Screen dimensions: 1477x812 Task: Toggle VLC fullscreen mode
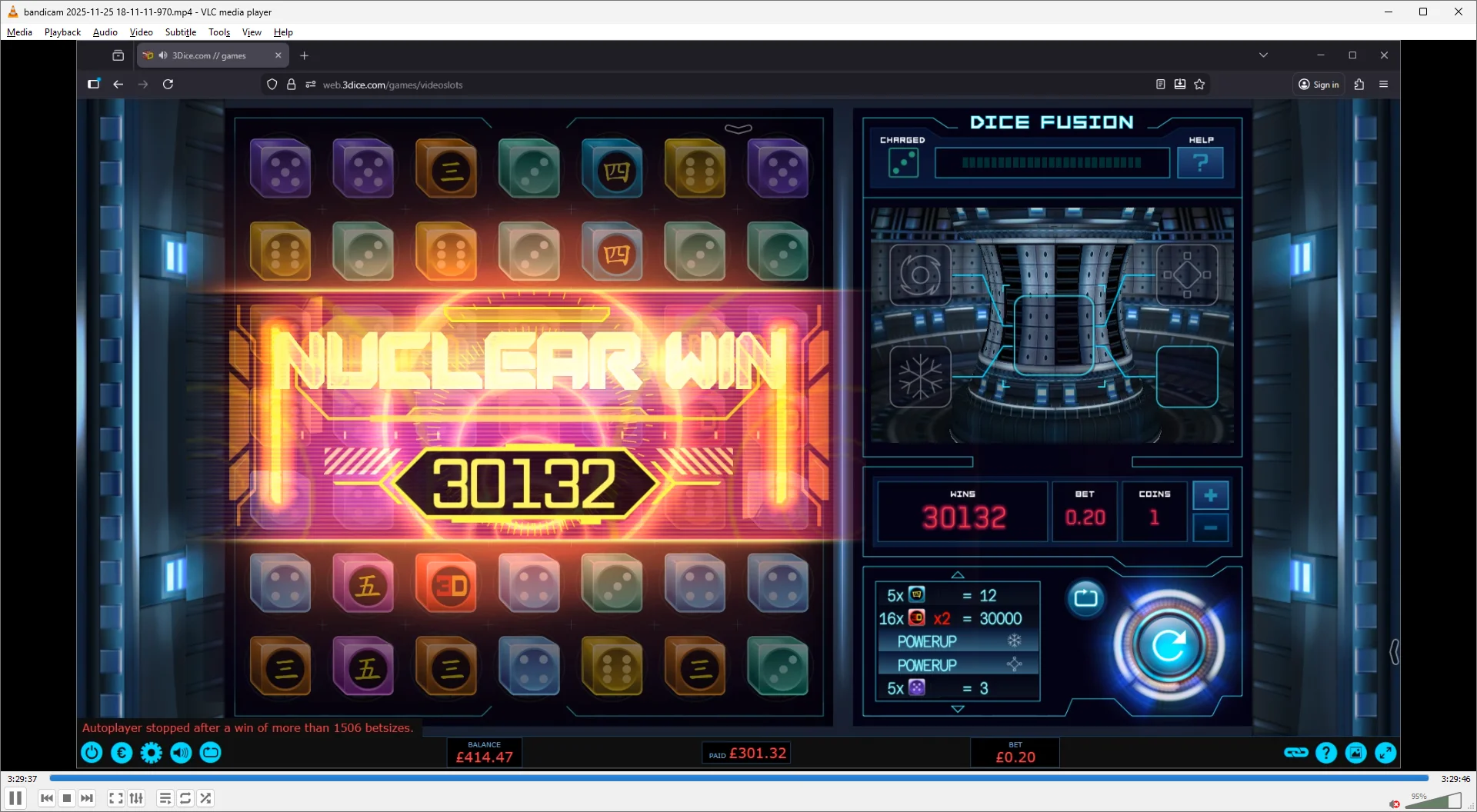pyautogui.click(x=115, y=798)
